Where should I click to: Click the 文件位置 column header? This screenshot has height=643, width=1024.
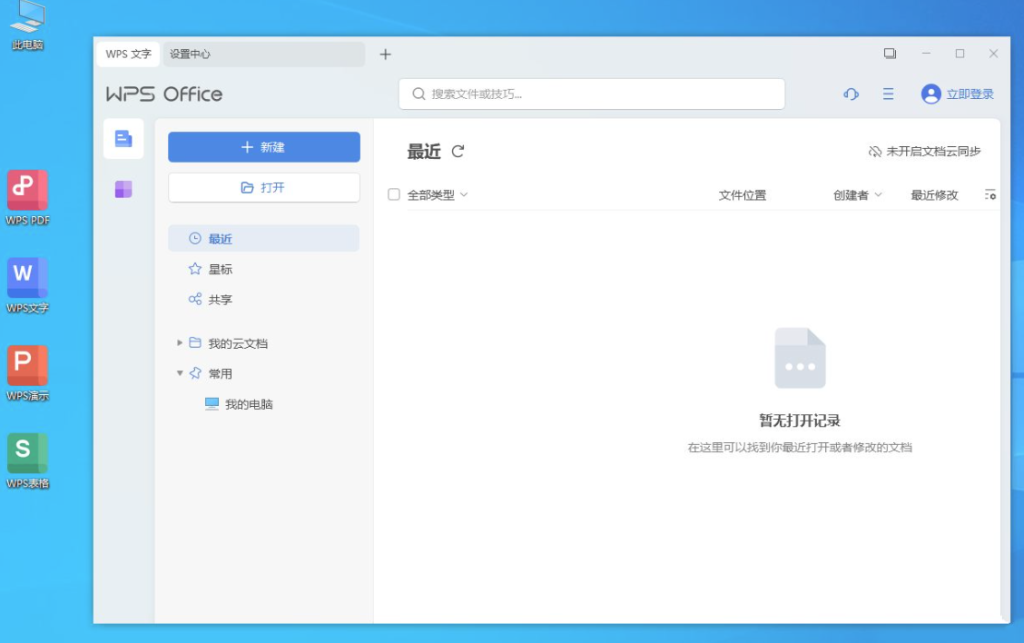(742, 195)
